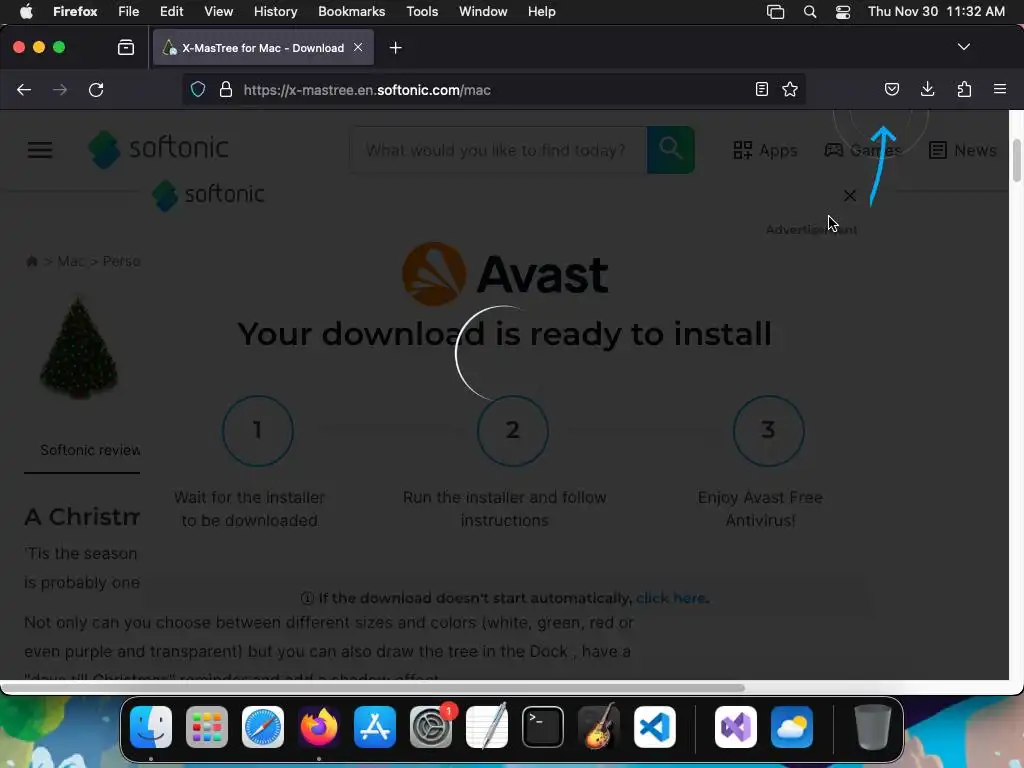Focus the Softonic search field

coord(498,150)
